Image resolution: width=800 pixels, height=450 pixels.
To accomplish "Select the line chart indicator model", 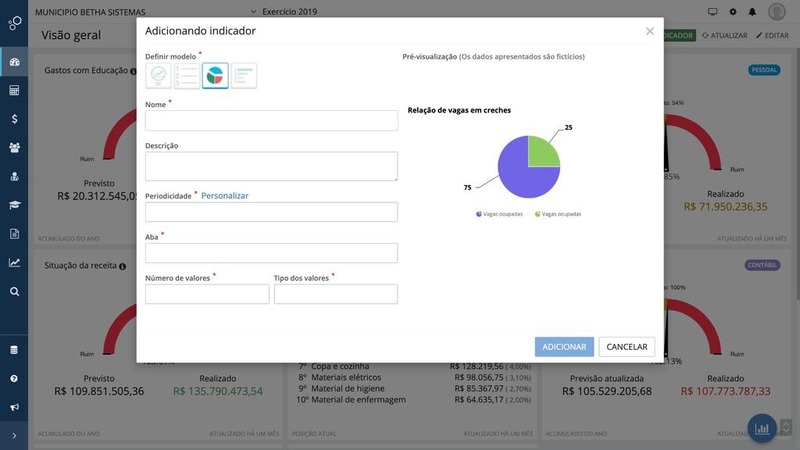I will tap(158, 76).
